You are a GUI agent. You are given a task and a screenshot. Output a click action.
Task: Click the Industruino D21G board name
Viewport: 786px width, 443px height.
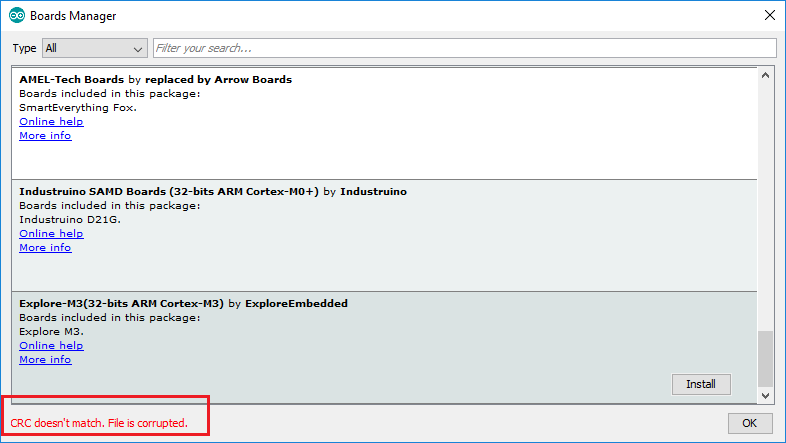click(70, 219)
